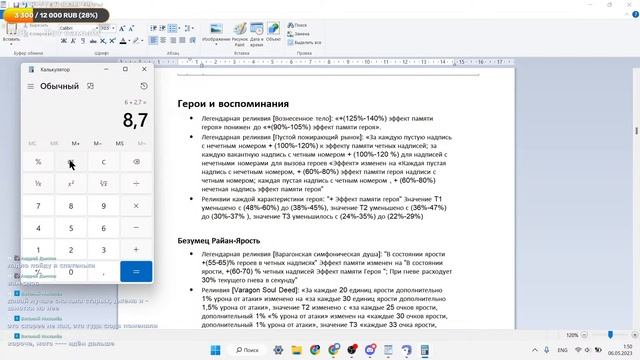Justify the text in WordPad
Image resolution: width=640 pixels, height=360 pixels.
[x=182, y=40]
